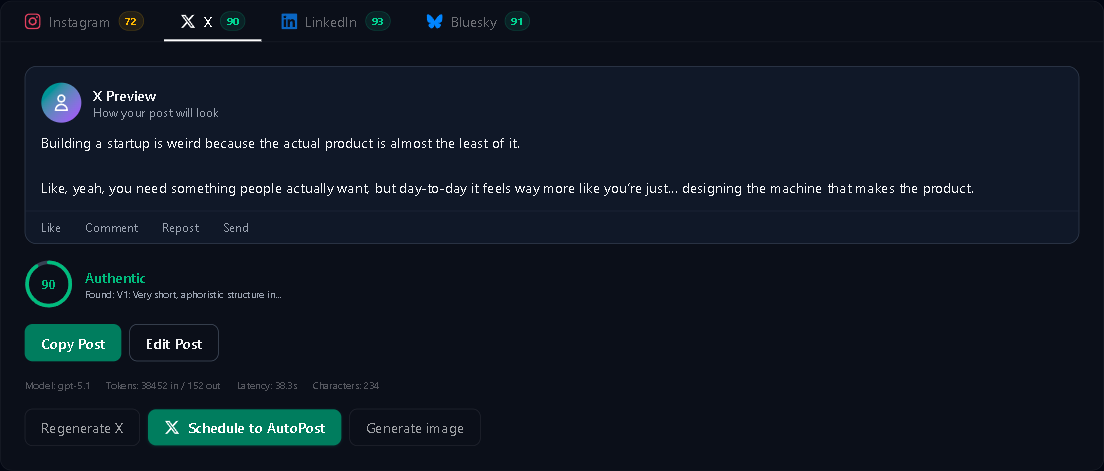Click the Instagram logo icon
The width and height of the screenshot is (1104, 471).
tap(32, 21)
